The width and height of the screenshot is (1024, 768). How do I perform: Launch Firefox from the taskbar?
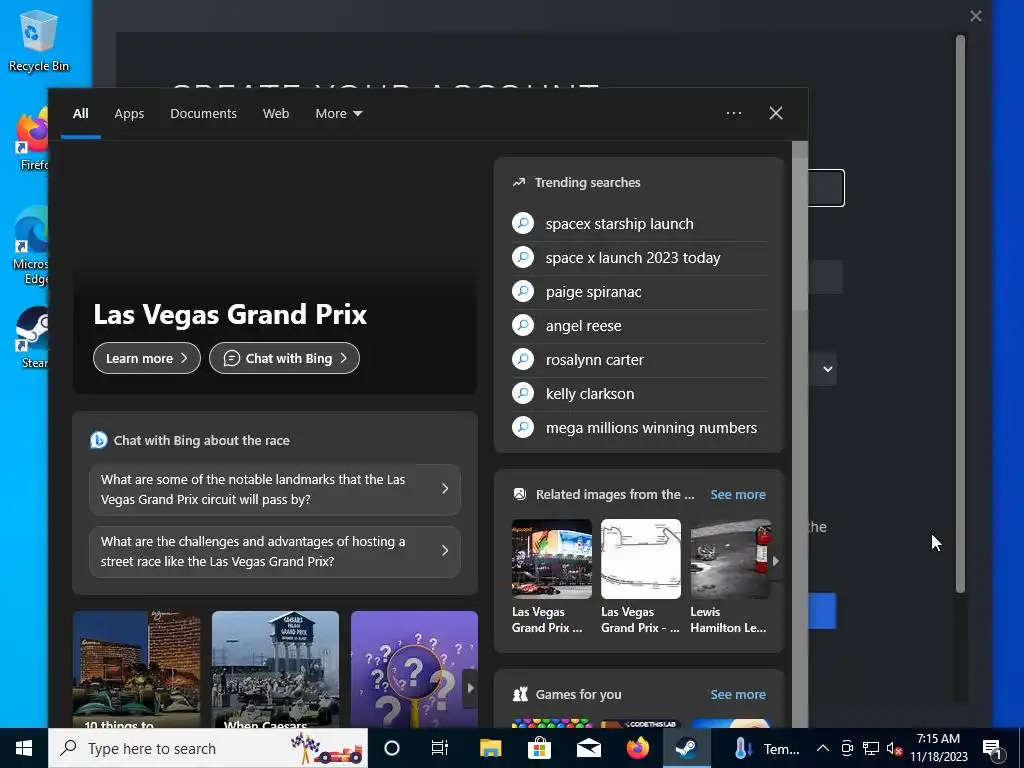pos(637,748)
